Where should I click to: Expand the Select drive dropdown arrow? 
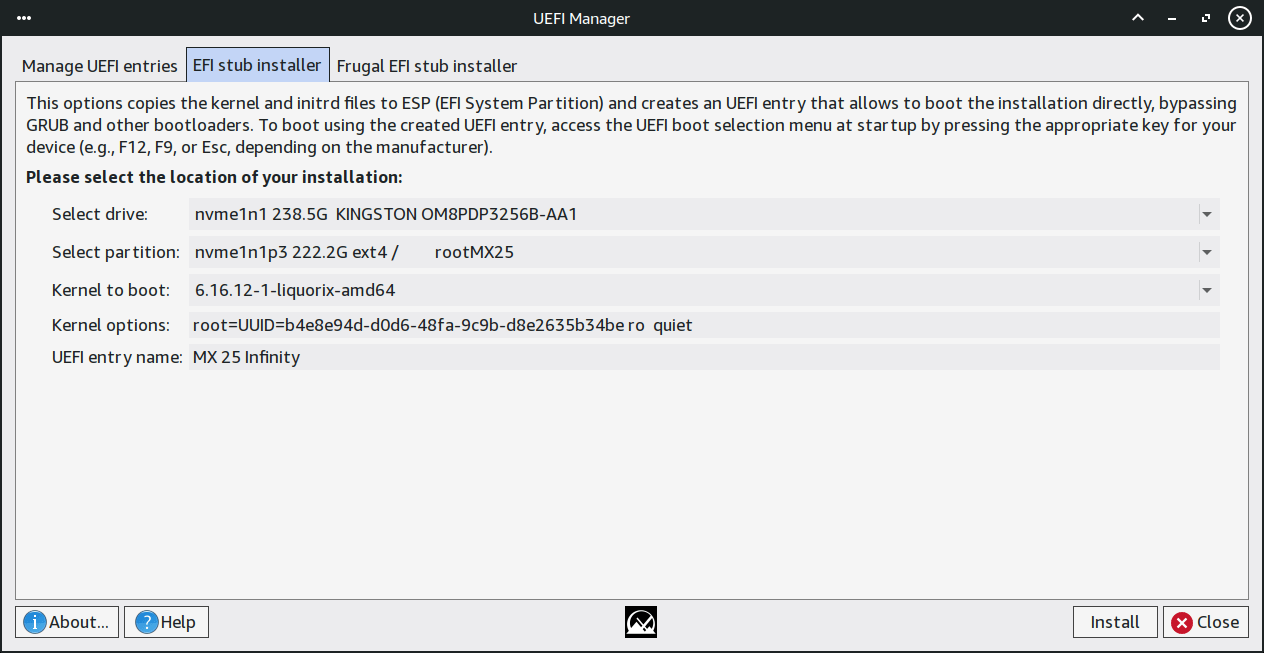tap(1206, 214)
